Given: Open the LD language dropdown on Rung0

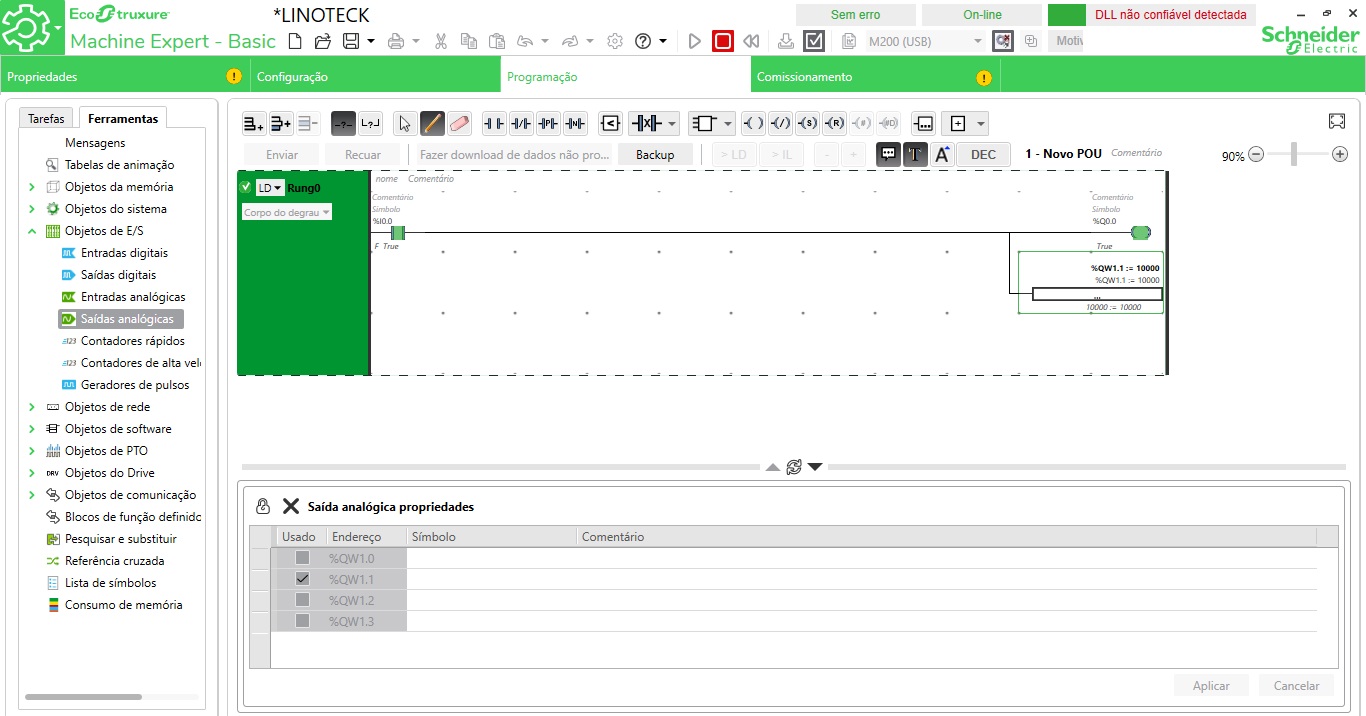Looking at the screenshot, I should (270, 188).
